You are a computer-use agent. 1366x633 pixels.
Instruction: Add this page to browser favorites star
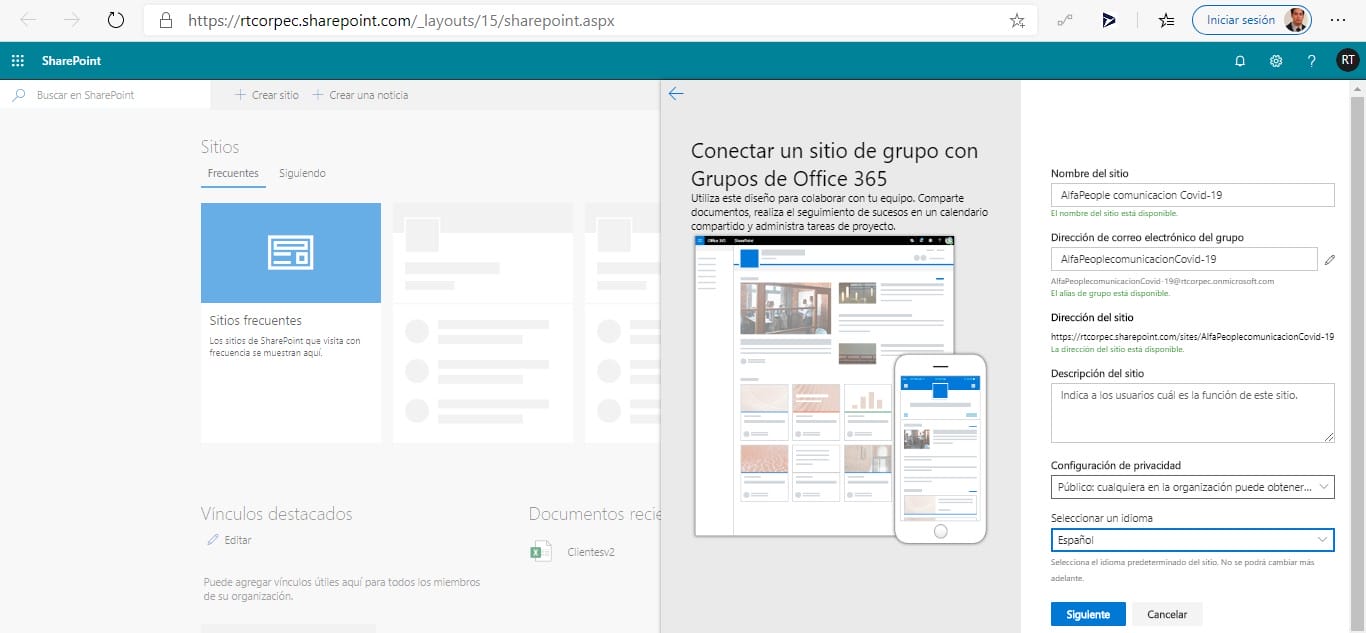tap(1017, 20)
